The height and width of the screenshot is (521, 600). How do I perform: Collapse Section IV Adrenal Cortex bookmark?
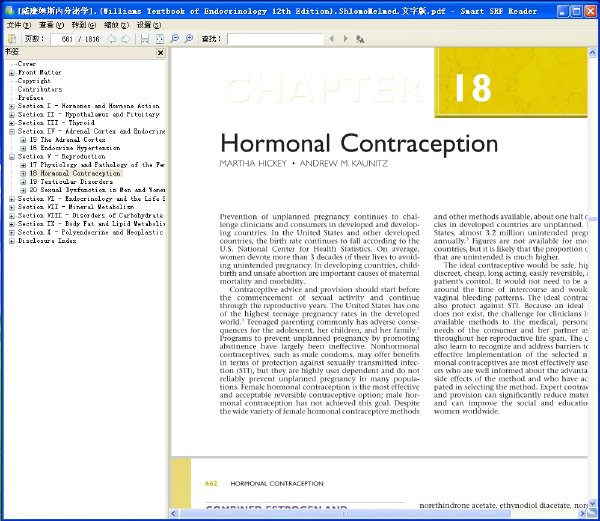click(11, 132)
